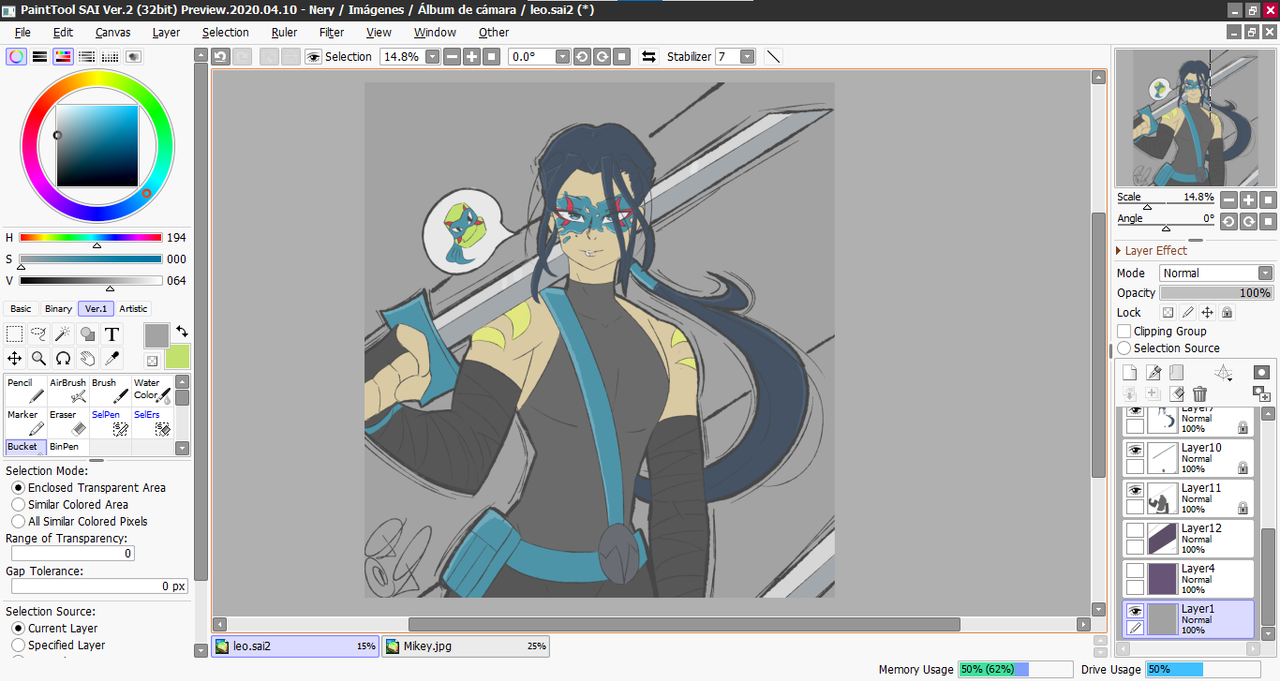This screenshot has height=681, width=1280.
Task: Choose the AirBrush tool
Action: click(x=67, y=391)
